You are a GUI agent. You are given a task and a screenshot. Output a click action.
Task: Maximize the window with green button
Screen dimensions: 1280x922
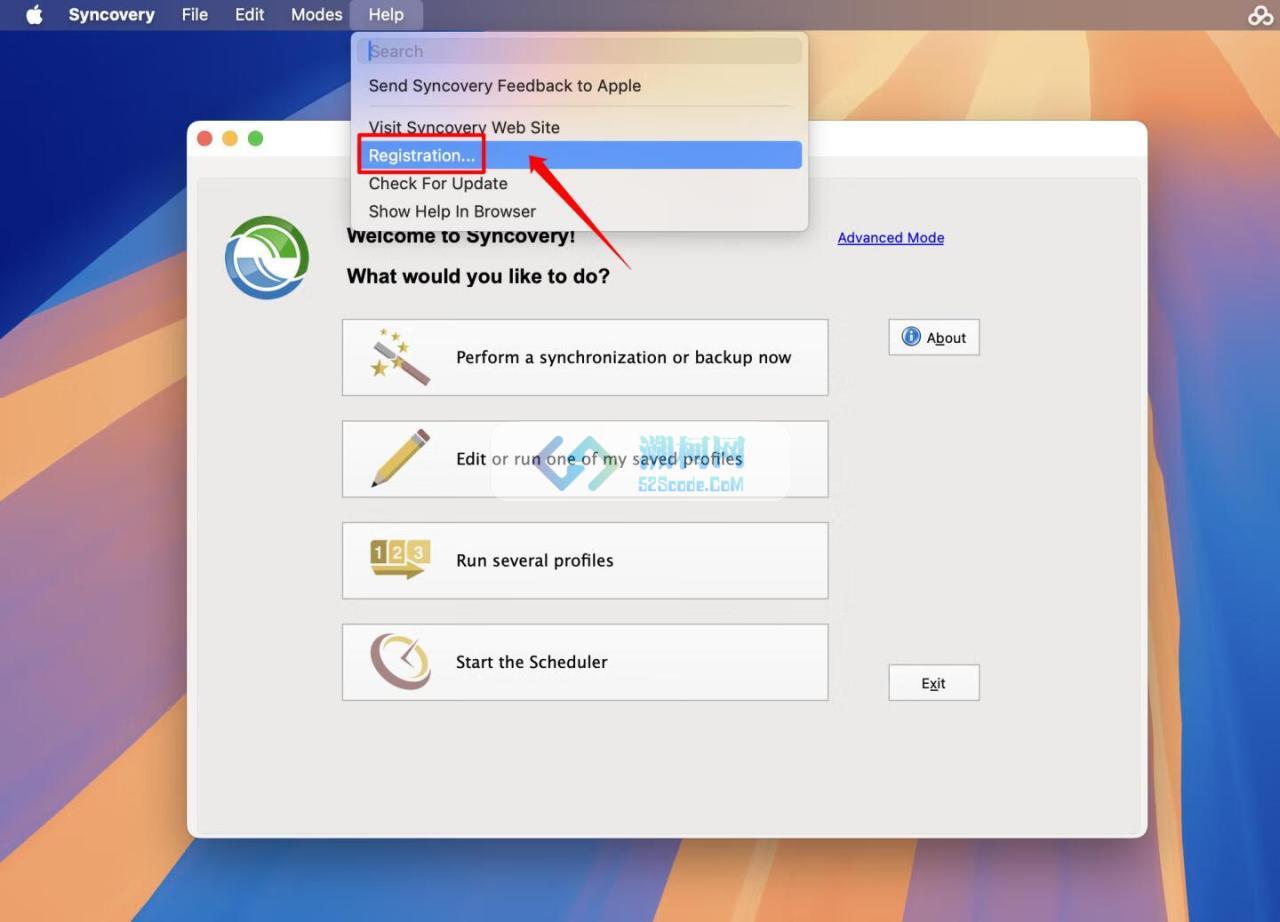(255, 139)
